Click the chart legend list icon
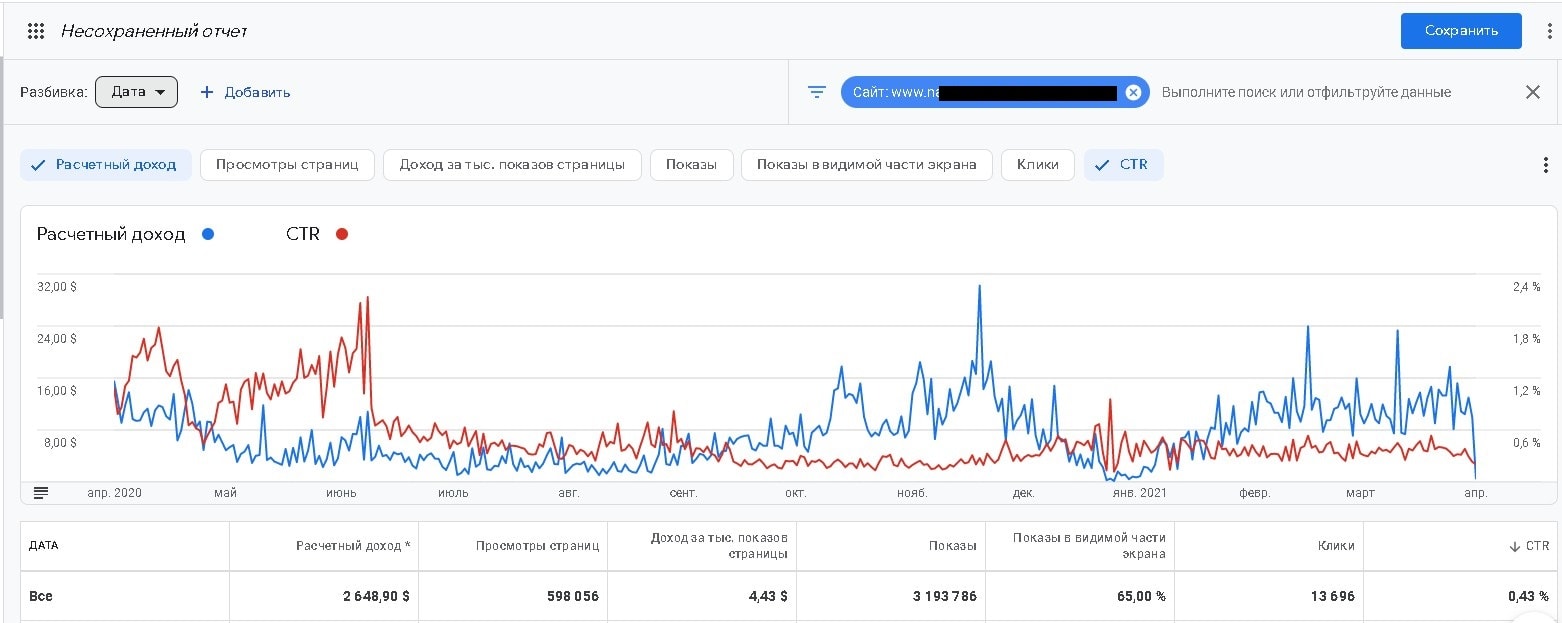 tap(41, 492)
